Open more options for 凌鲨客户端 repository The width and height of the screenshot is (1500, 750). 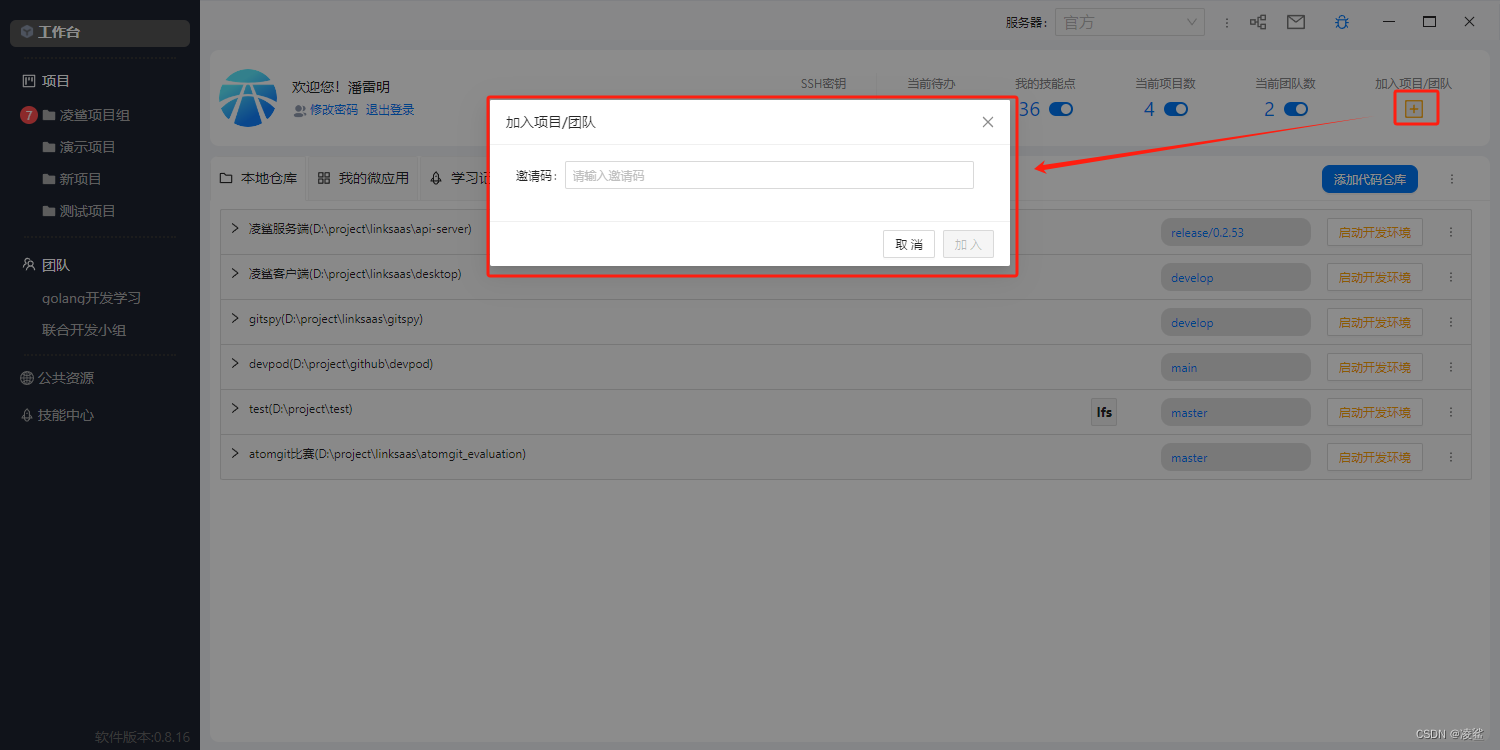(x=1451, y=277)
